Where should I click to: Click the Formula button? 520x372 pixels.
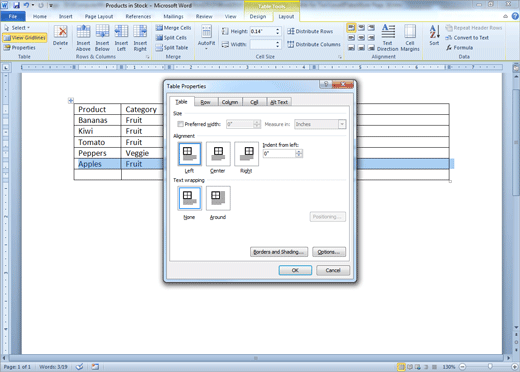pyautogui.click(x=459, y=48)
